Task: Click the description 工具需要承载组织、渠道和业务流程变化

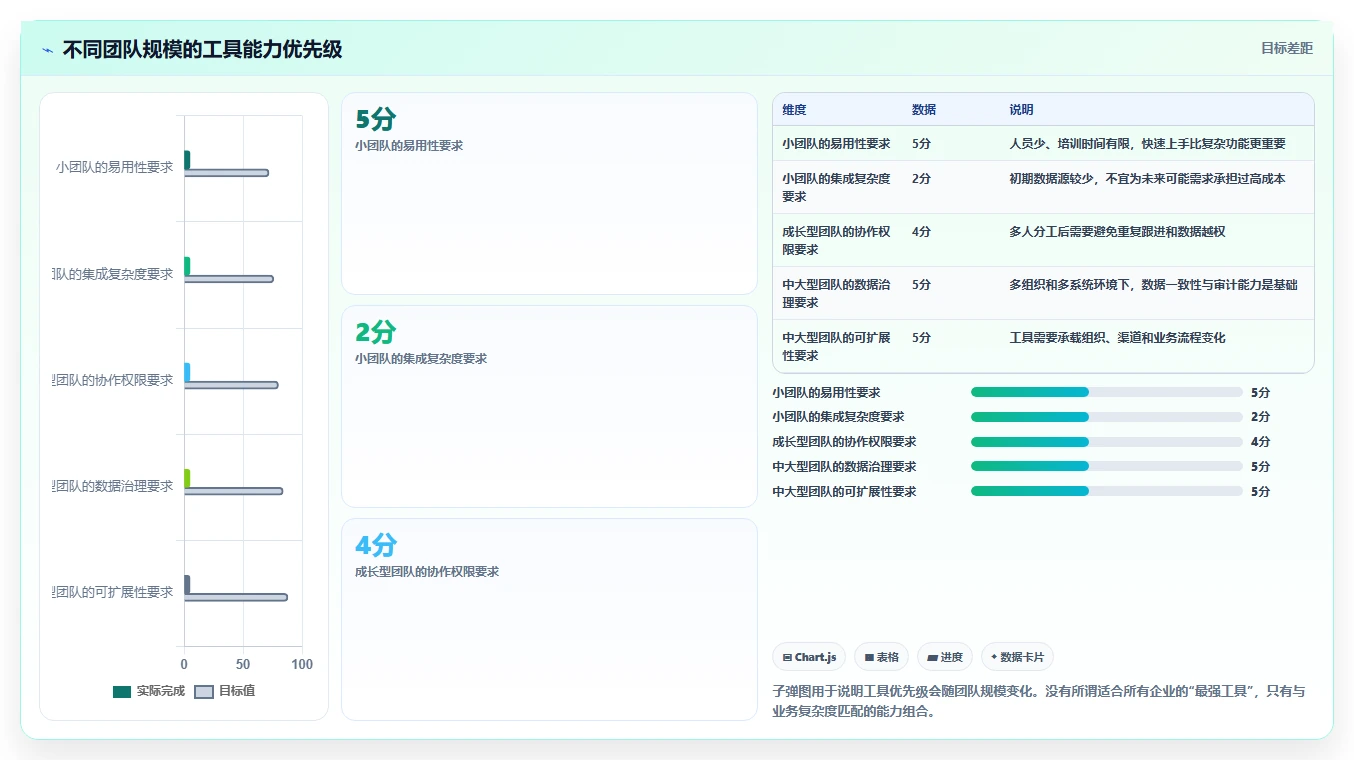Action: point(1117,338)
